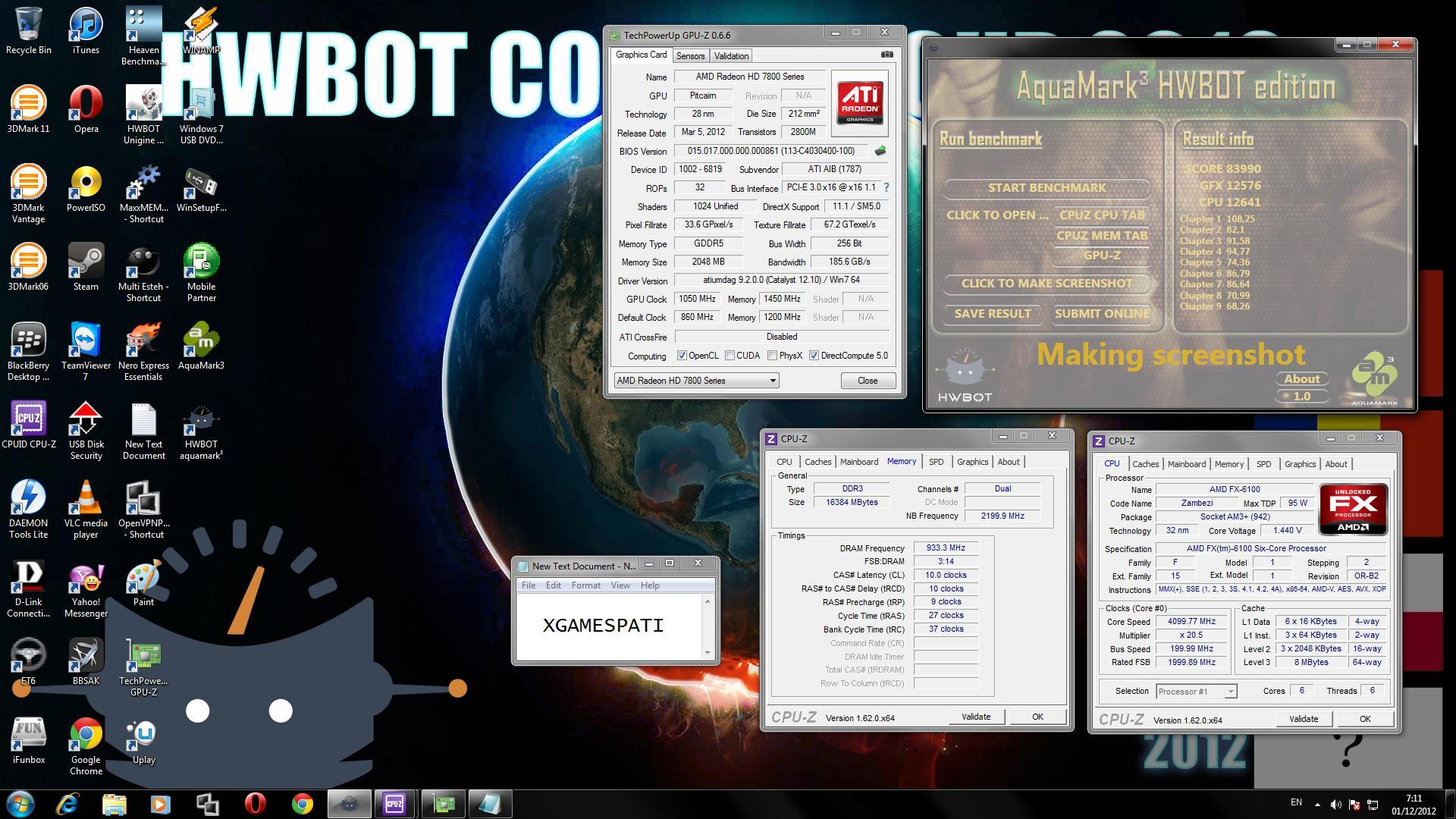Open DAEMON Tools Lite icon
1456x819 pixels.
tap(29, 510)
